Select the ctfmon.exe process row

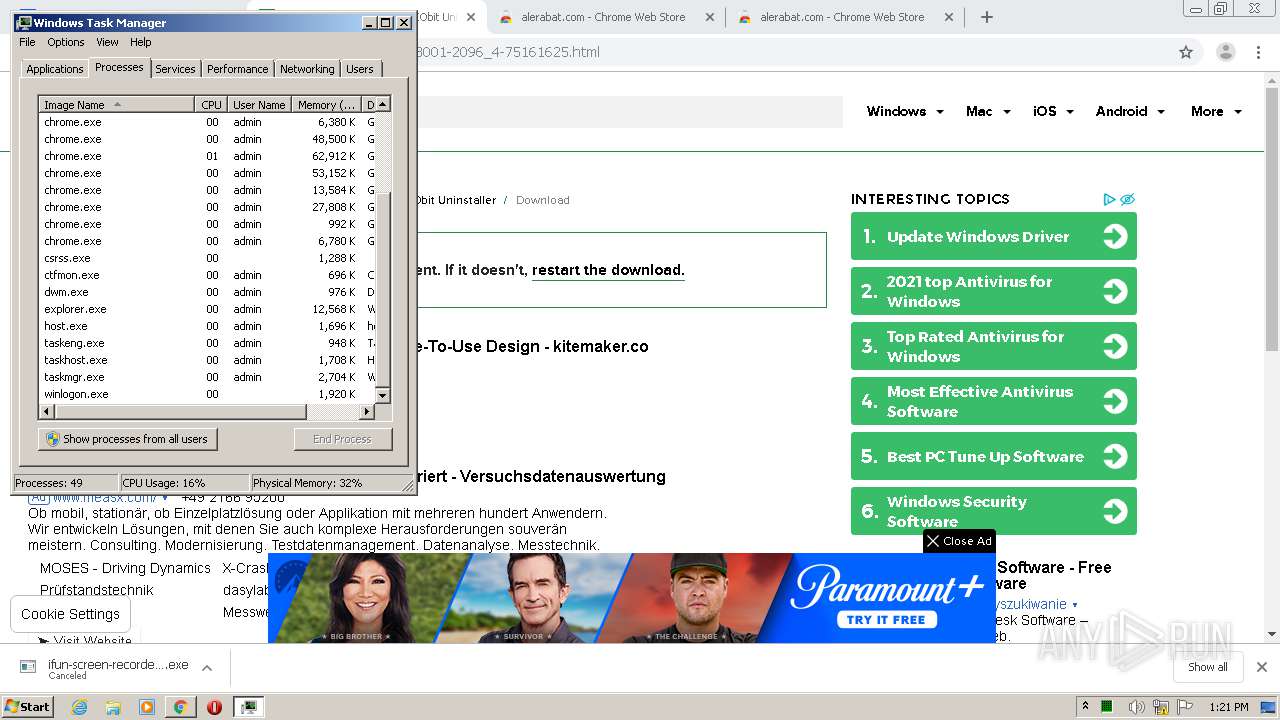click(x=207, y=275)
